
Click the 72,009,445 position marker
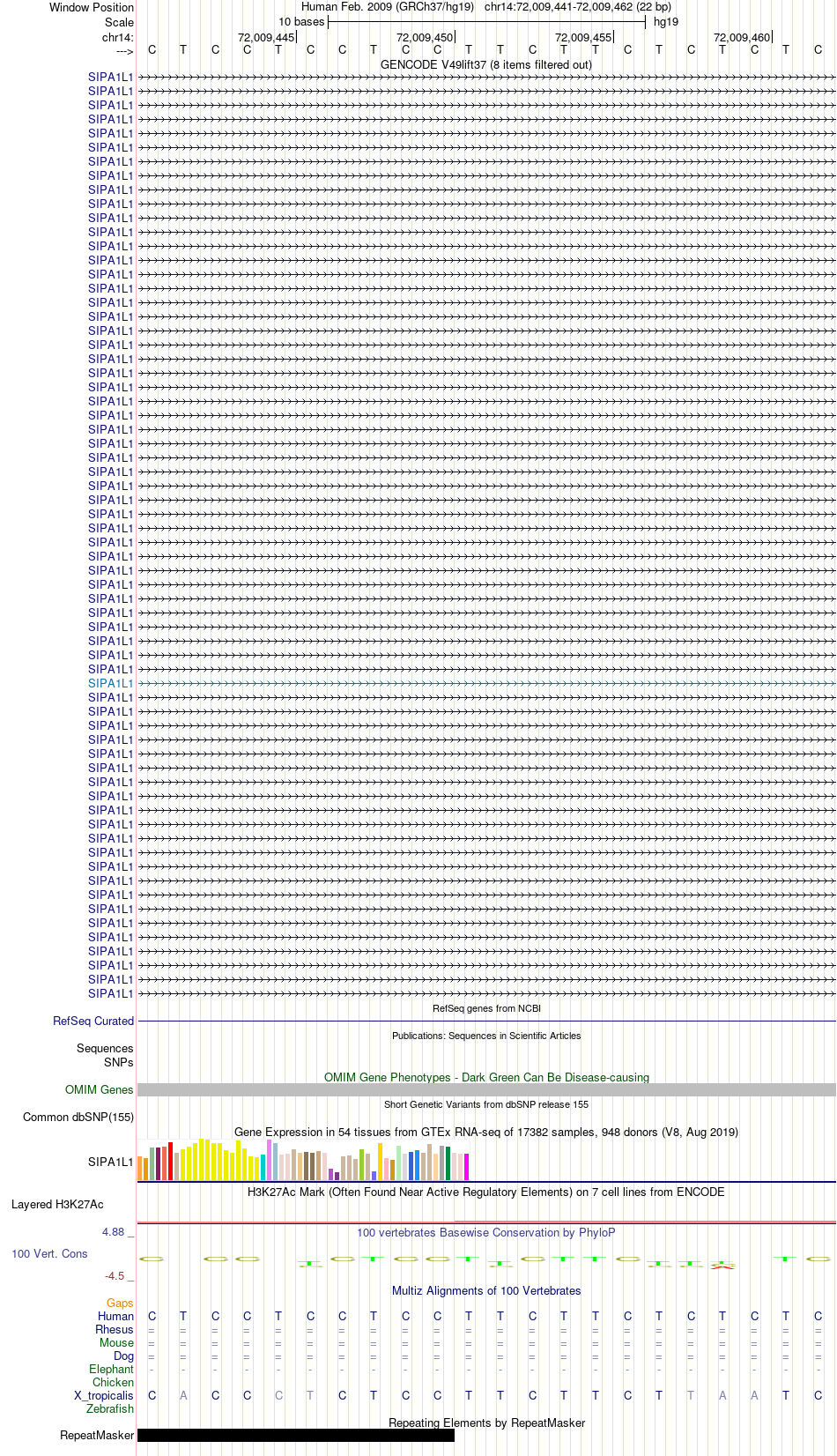[x=266, y=37]
